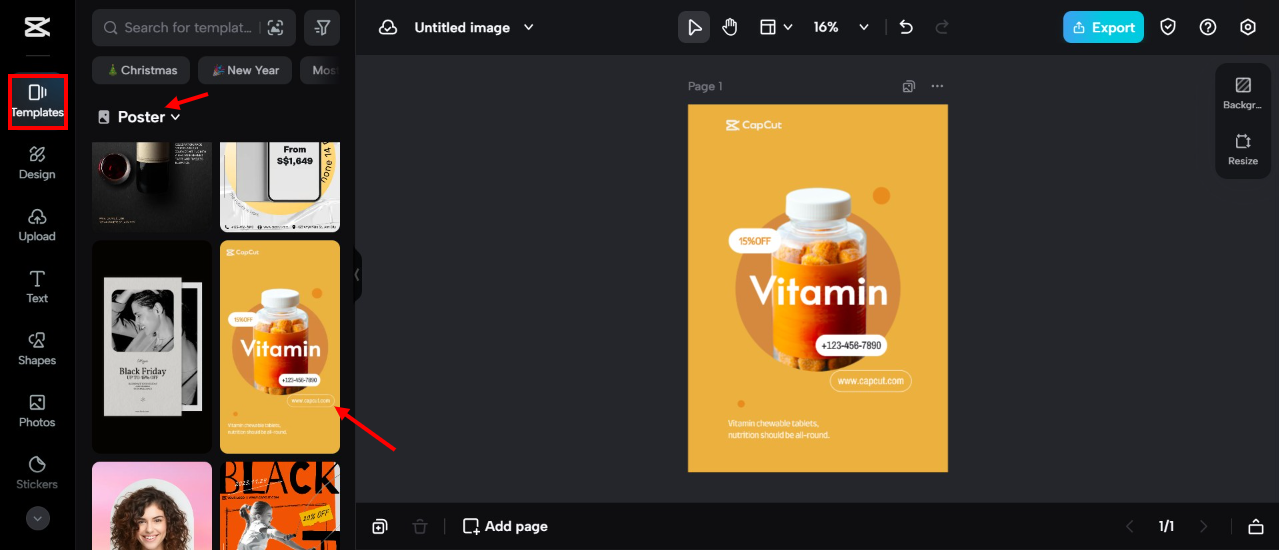
Task: Open the Text sidebar tab
Action: 37,287
